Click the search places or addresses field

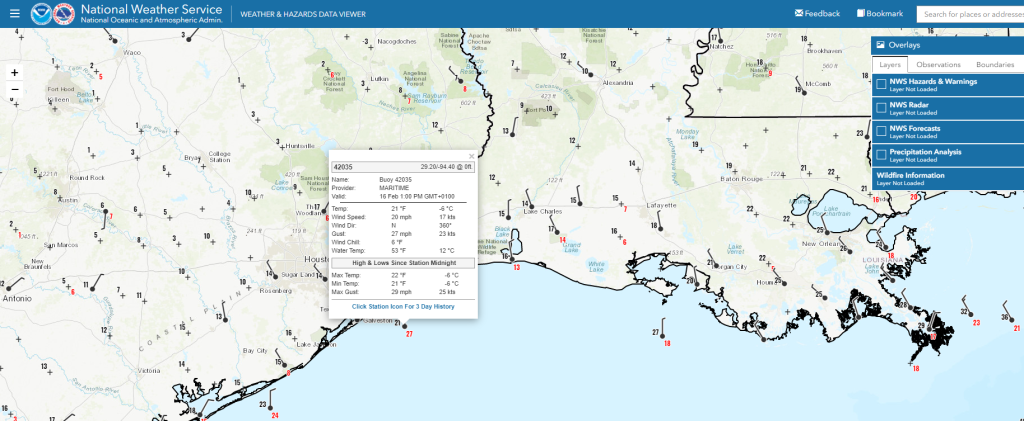(970, 14)
